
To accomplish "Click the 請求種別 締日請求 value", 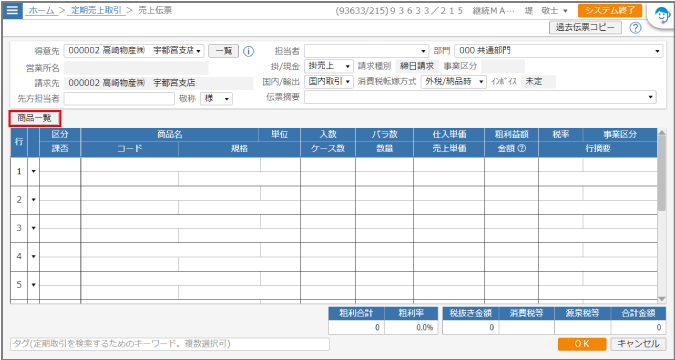I will pos(417,66).
